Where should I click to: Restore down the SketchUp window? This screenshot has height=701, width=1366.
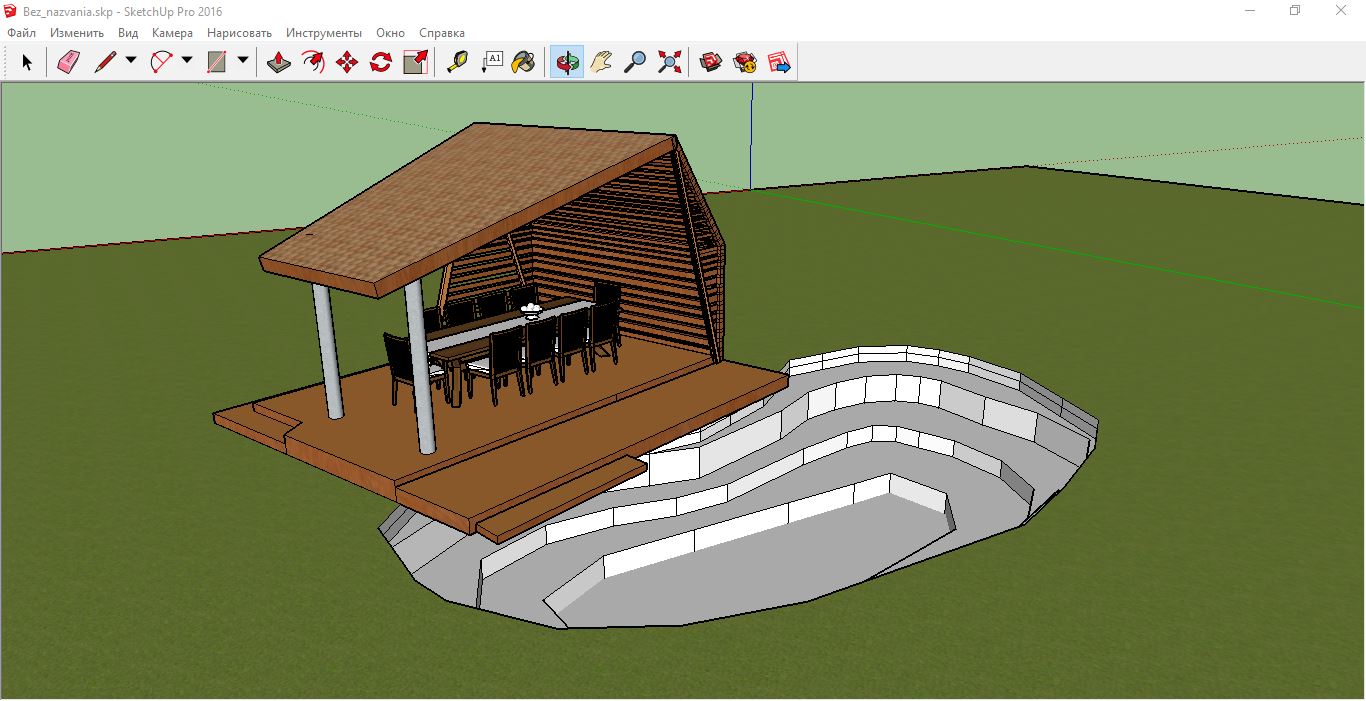pos(1296,11)
